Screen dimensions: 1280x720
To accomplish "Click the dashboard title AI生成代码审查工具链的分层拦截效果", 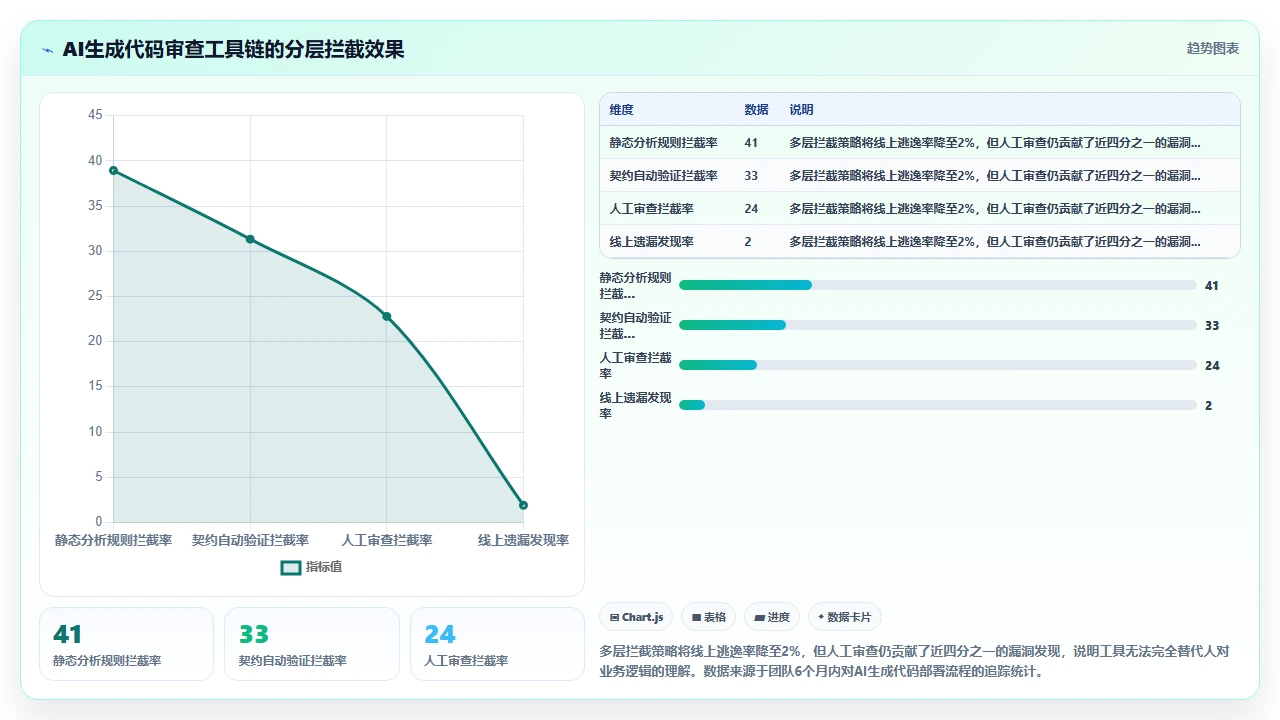I will point(233,49).
